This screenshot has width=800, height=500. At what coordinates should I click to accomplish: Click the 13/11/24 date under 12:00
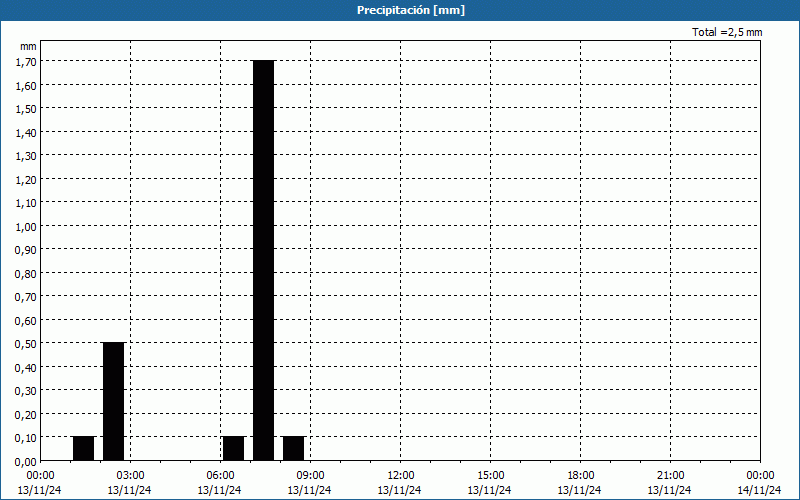click(399, 490)
